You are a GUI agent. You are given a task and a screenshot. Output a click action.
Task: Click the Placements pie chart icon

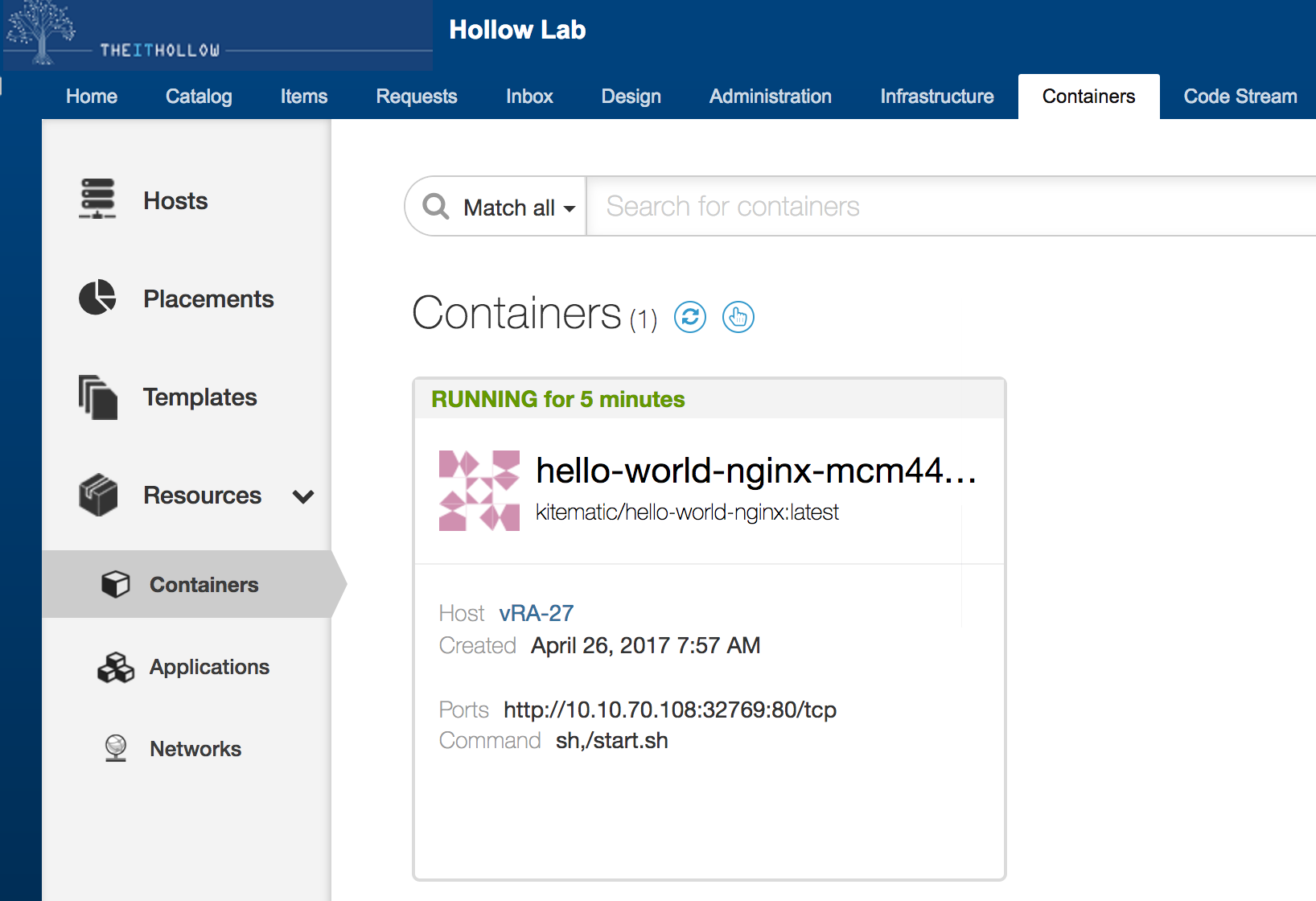(97, 298)
